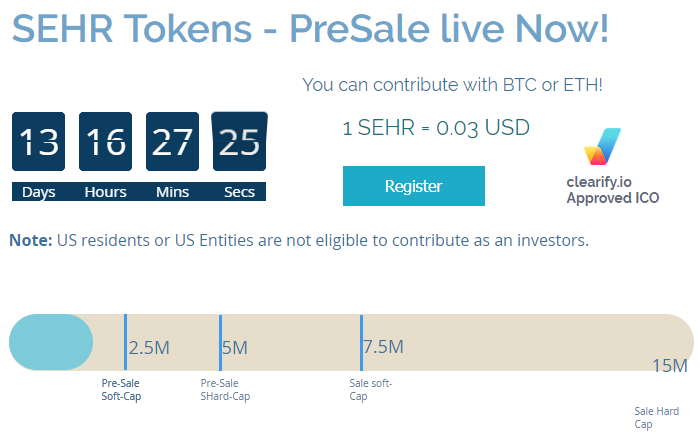The height and width of the screenshot is (441, 700).
Task: Click the Sale Hard Cap label
Action: coord(656,417)
